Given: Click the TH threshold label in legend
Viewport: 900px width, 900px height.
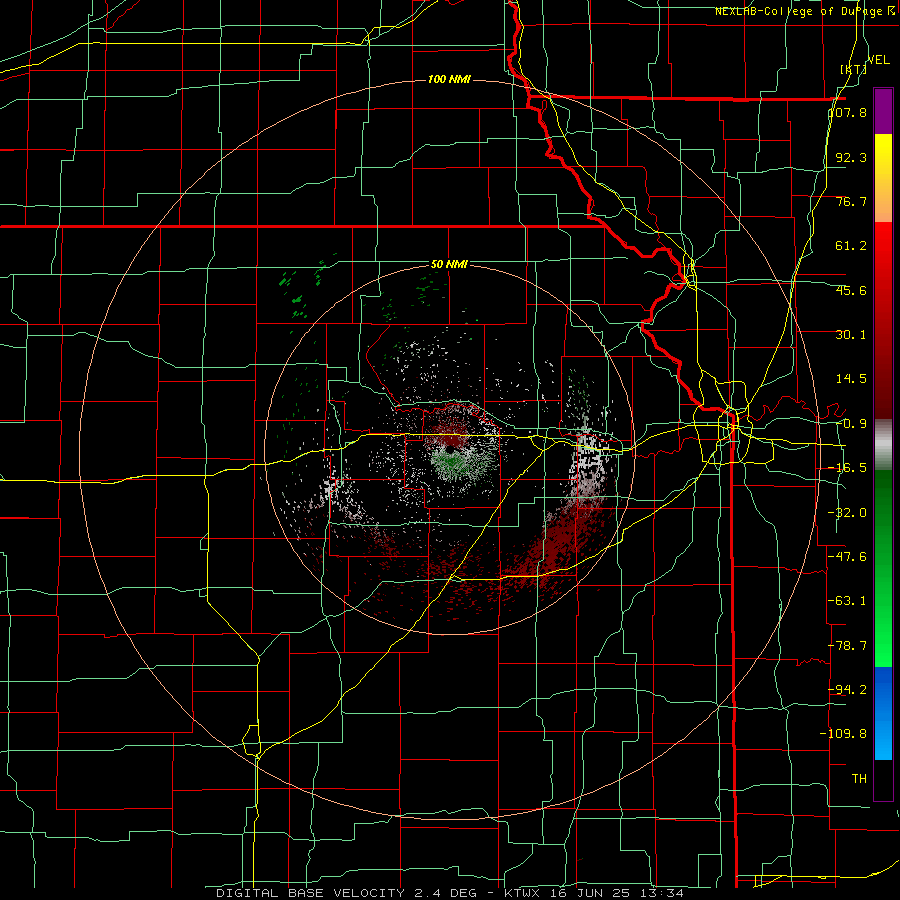Looking at the screenshot, I should 859,778.
